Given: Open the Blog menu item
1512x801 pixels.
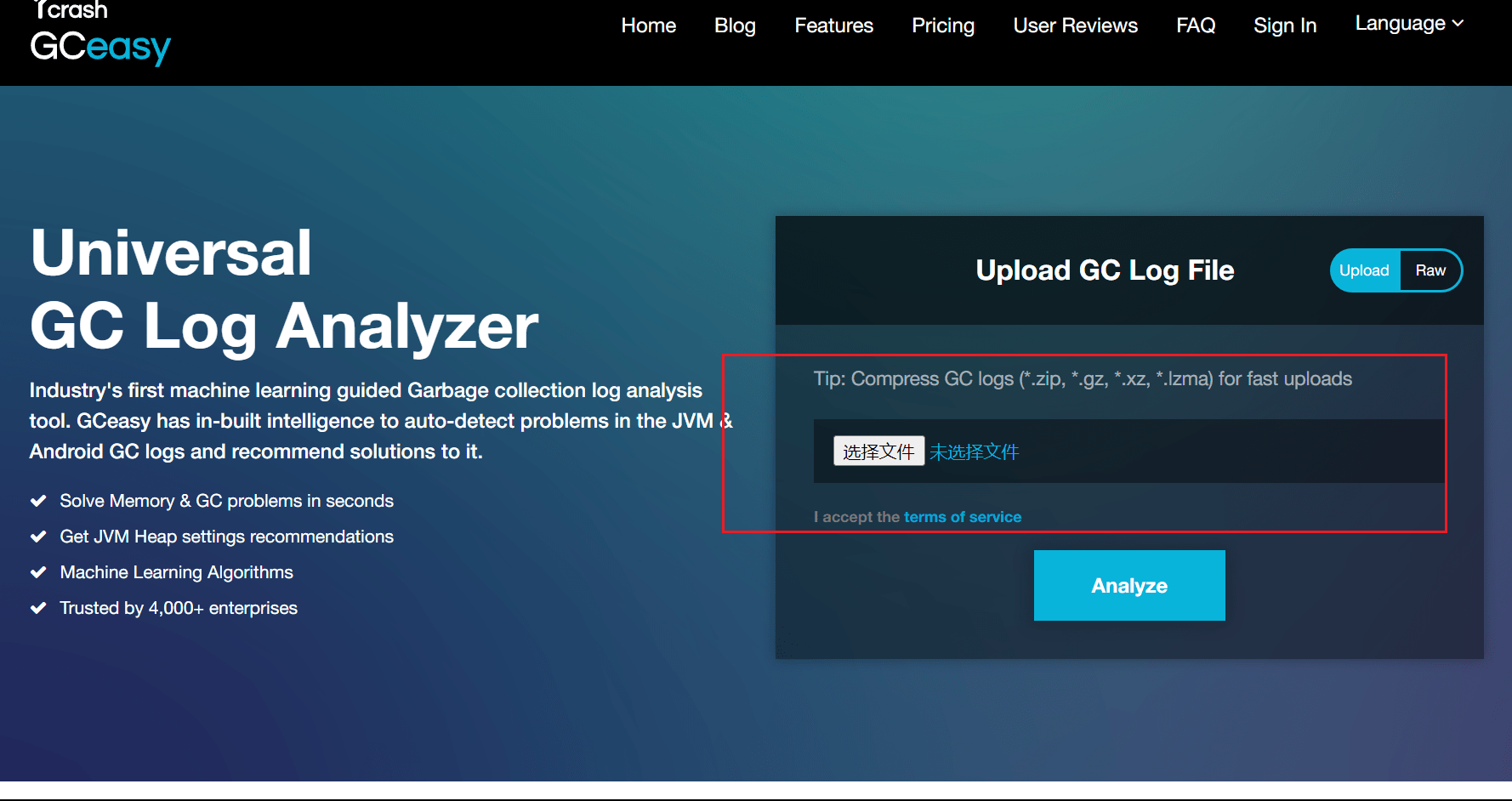Looking at the screenshot, I should [x=735, y=26].
